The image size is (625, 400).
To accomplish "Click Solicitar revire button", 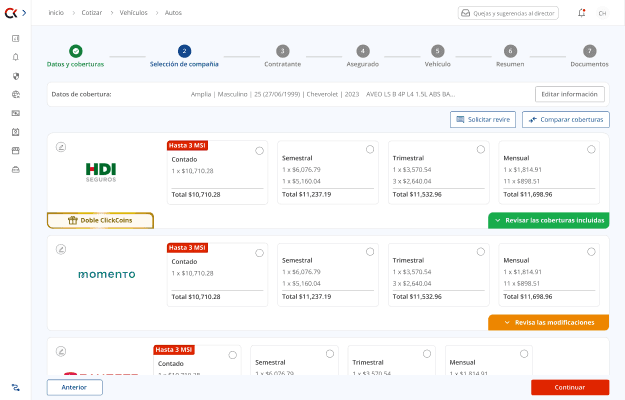I will (483, 120).
